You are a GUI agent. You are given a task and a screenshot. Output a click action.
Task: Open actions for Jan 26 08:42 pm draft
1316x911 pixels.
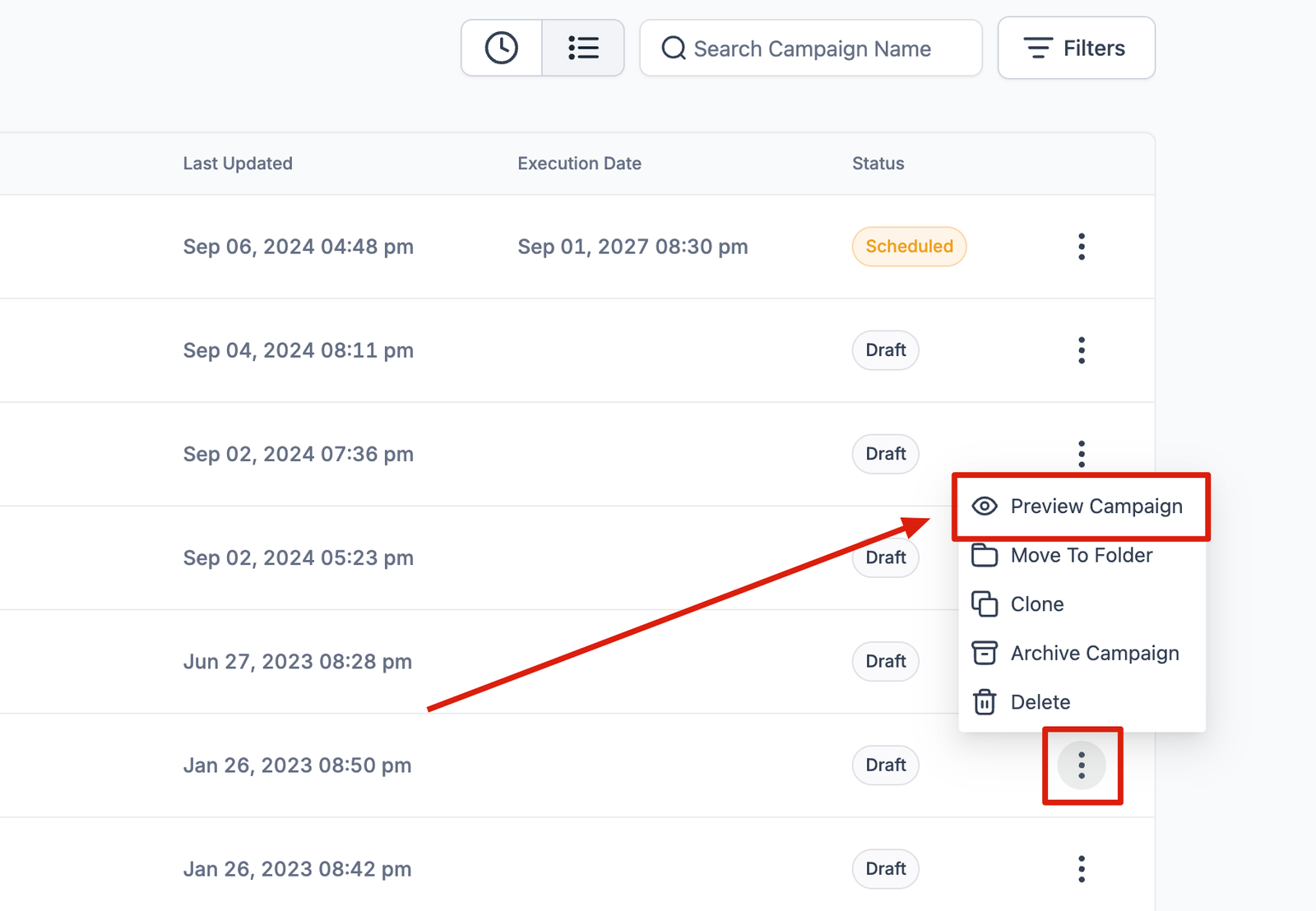(1081, 869)
